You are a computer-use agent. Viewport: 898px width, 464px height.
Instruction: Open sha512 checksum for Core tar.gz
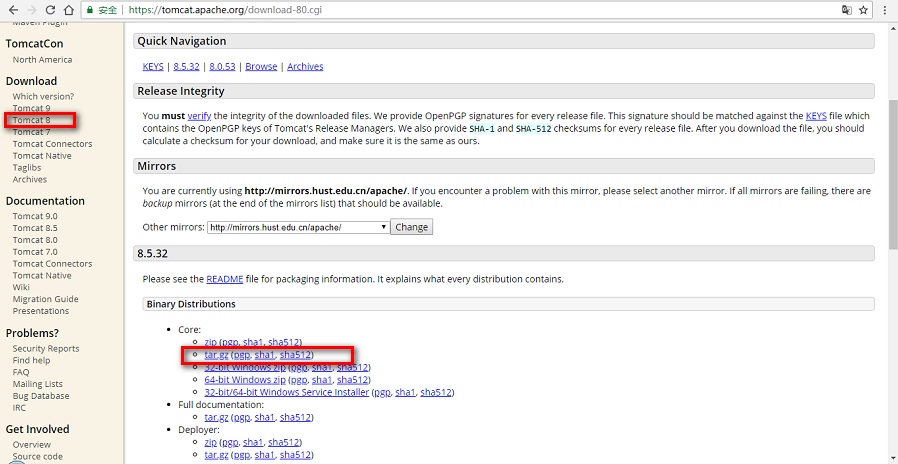point(295,355)
